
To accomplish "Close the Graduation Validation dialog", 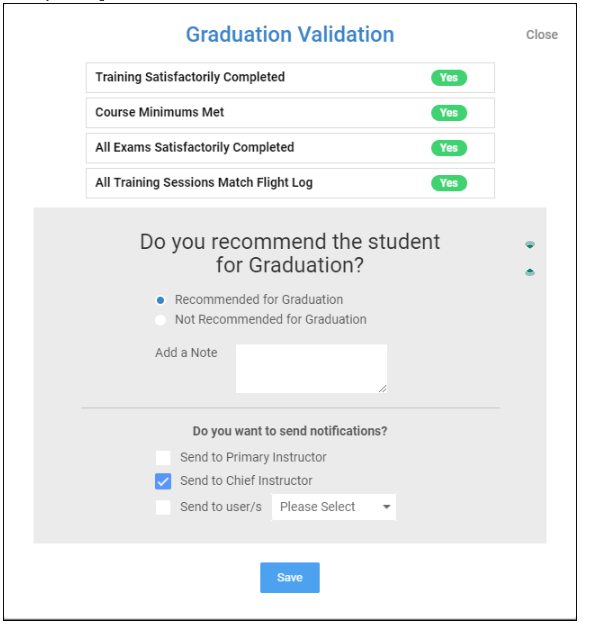I will click(542, 35).
